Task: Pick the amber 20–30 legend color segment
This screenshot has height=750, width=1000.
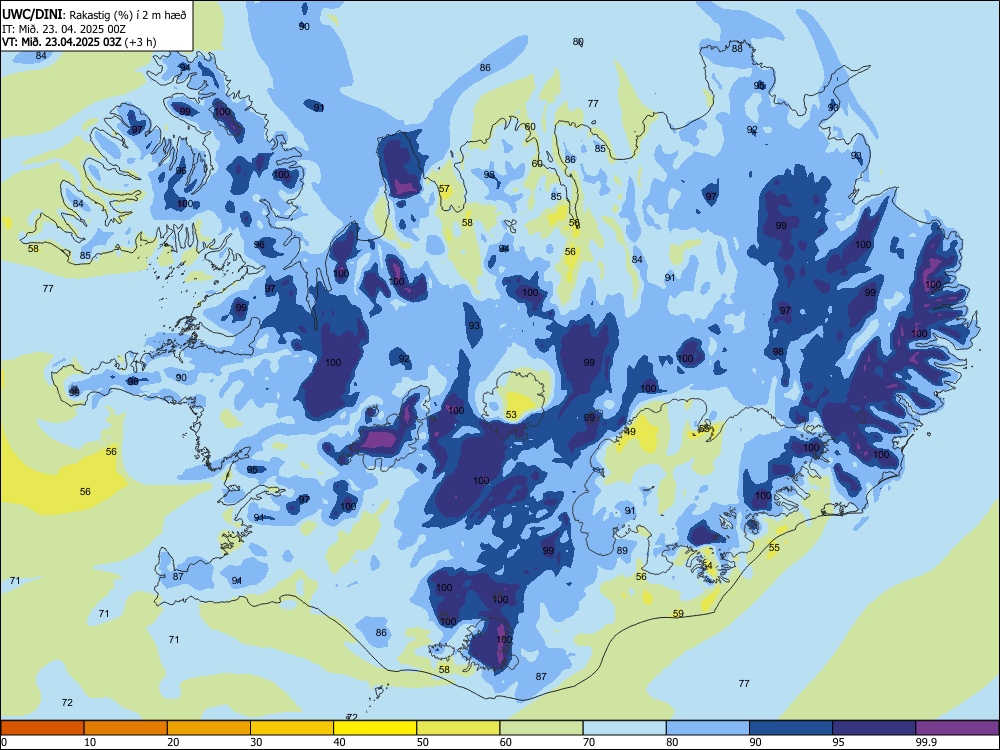Action: [x=209, y=728]
